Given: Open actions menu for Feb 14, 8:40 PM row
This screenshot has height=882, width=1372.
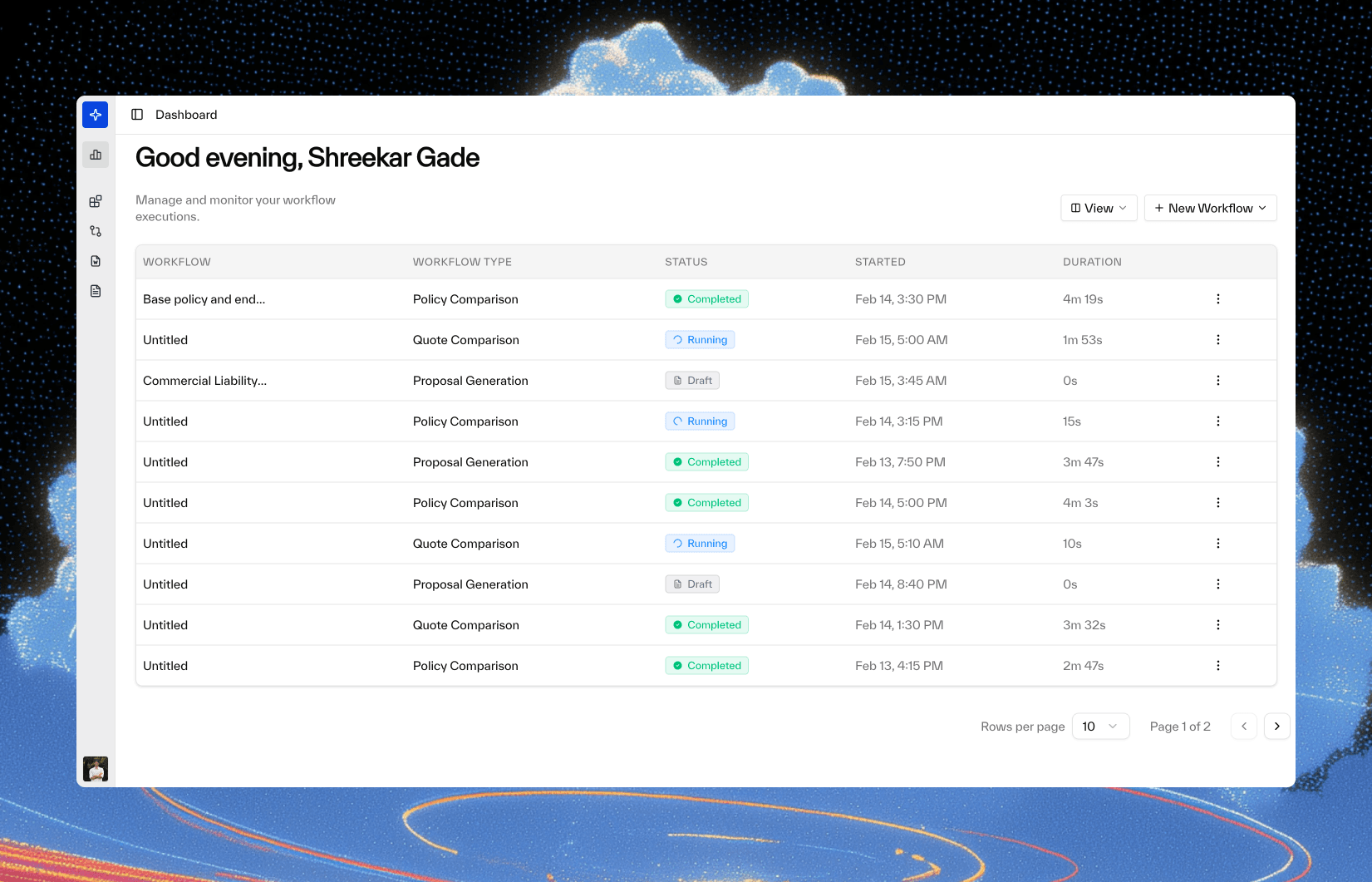Looking at the screenshot, I should (x=1218, y=584).
